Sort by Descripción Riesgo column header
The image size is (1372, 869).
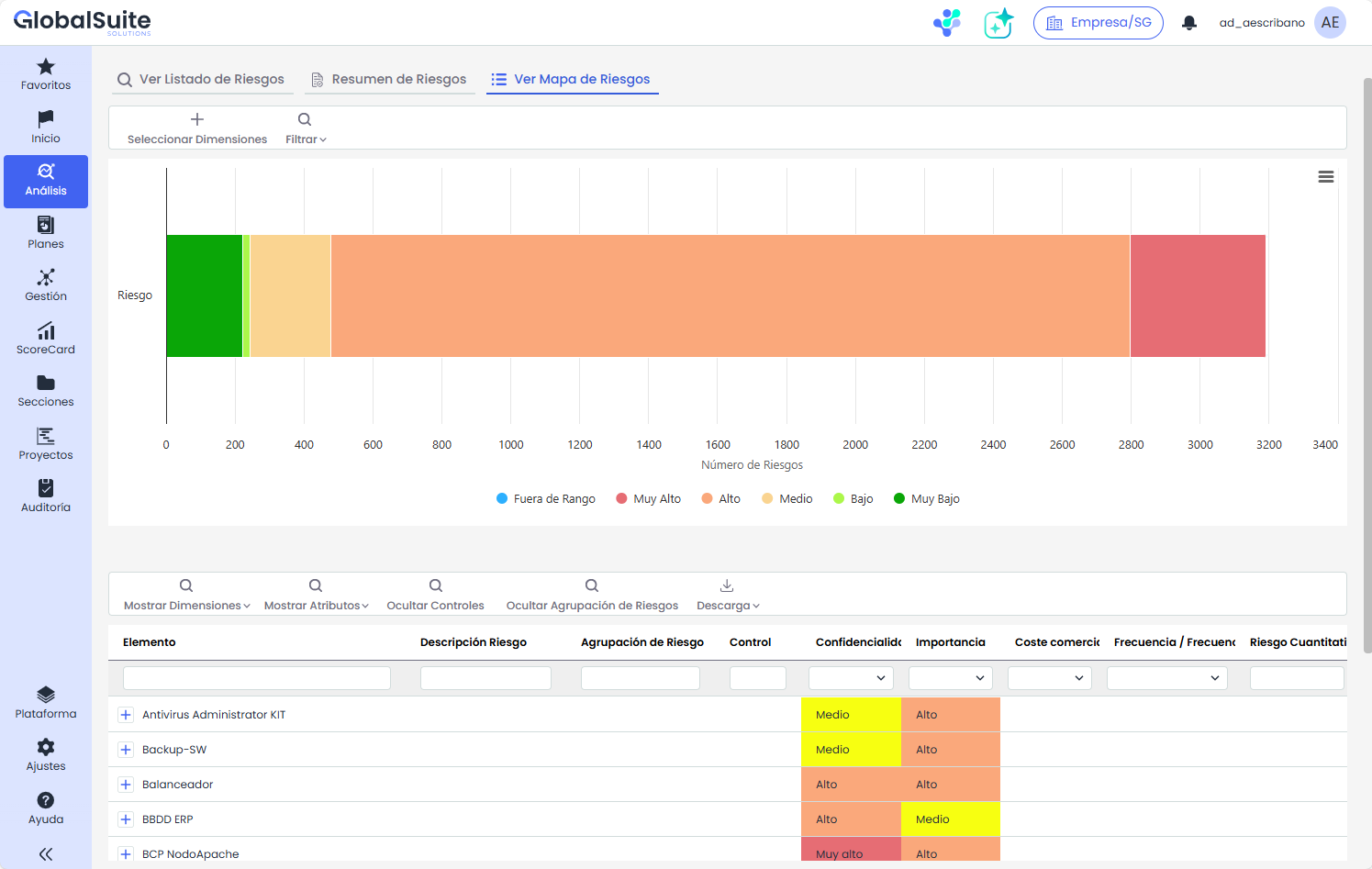(x=474, y=642)
